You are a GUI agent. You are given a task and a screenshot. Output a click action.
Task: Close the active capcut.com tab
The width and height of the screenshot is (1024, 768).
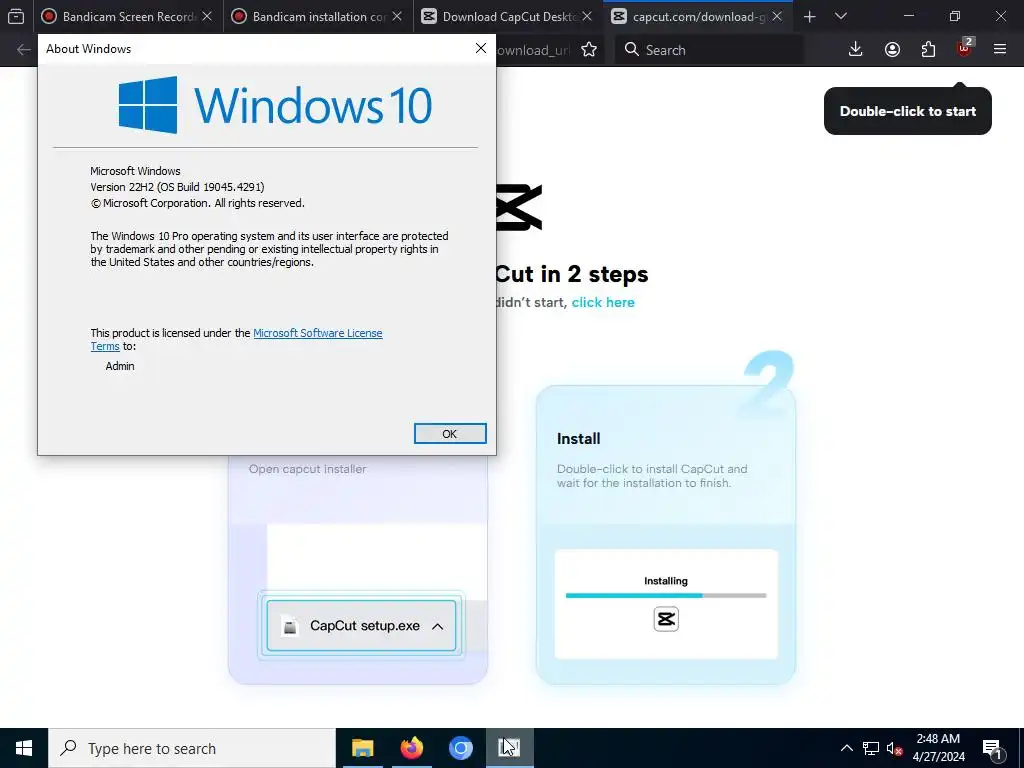777,16
